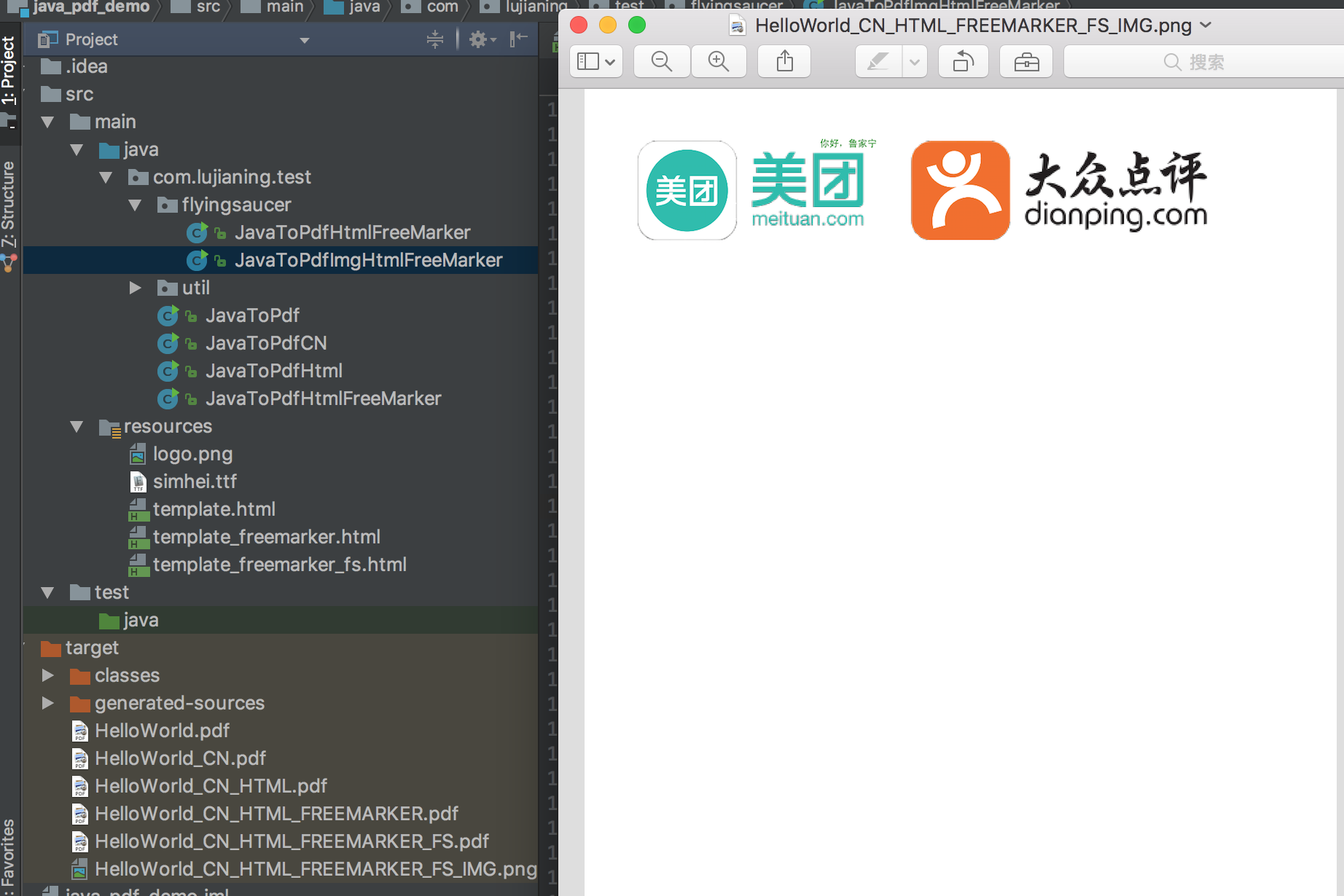Screen dimensions: 1344x896
Task: Open the Favorites tool window tab
Action: tap(8, 856)
